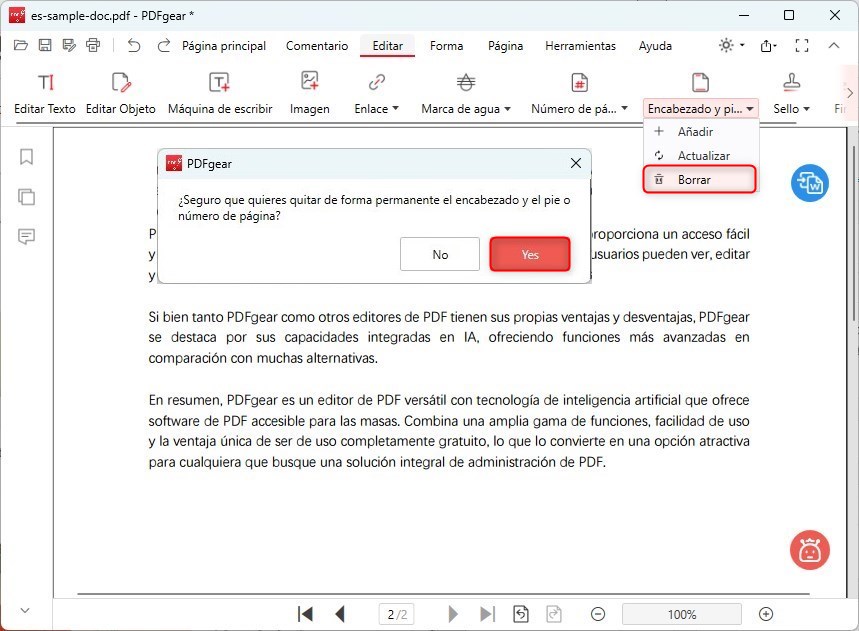
Task: Enter full screen mode
Action: click(802, 45)
